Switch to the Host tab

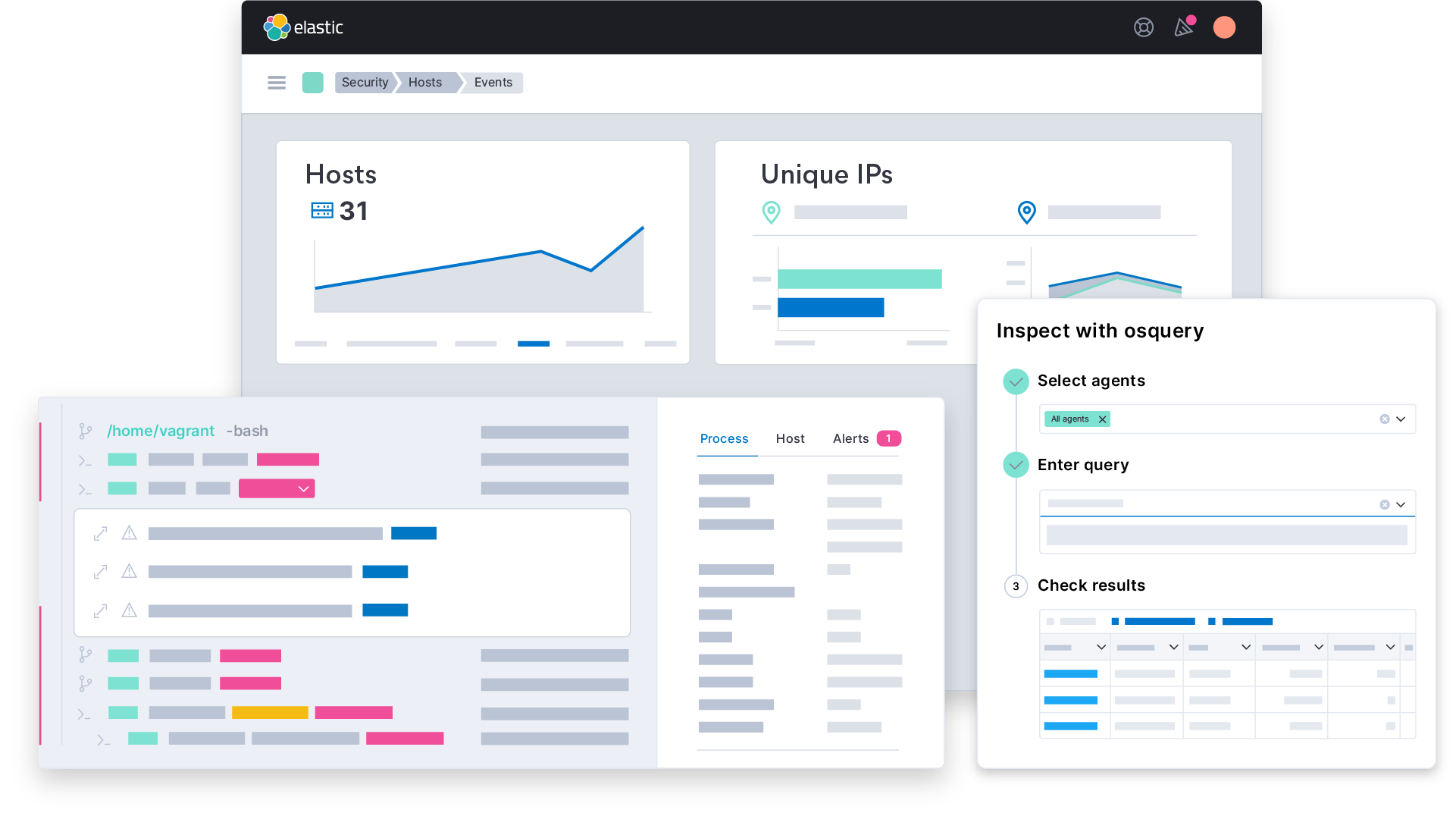point(791,438)
